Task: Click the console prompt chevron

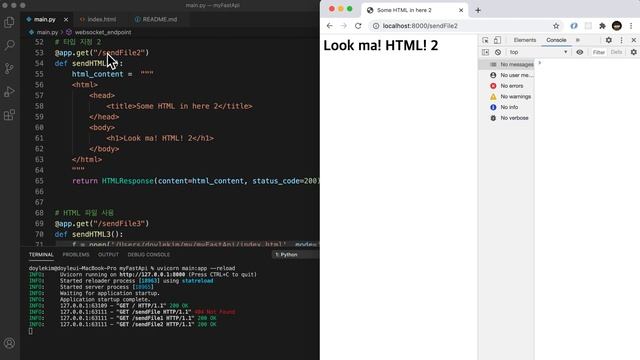Action: (x=540, y=63)
